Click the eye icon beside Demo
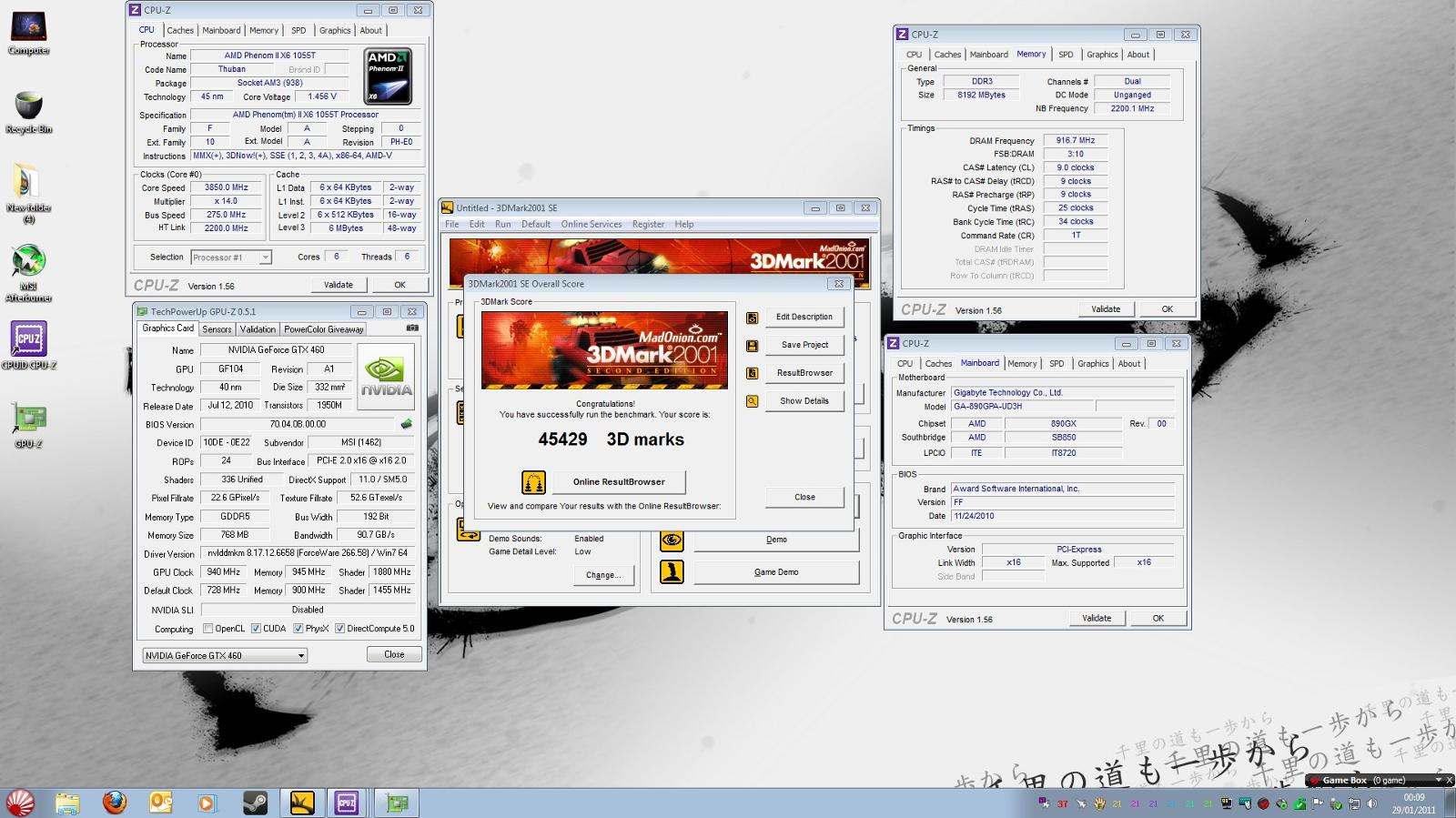The height and width of the screenshot is (818, 1456). pyautogui.click(x=672, y=540)
